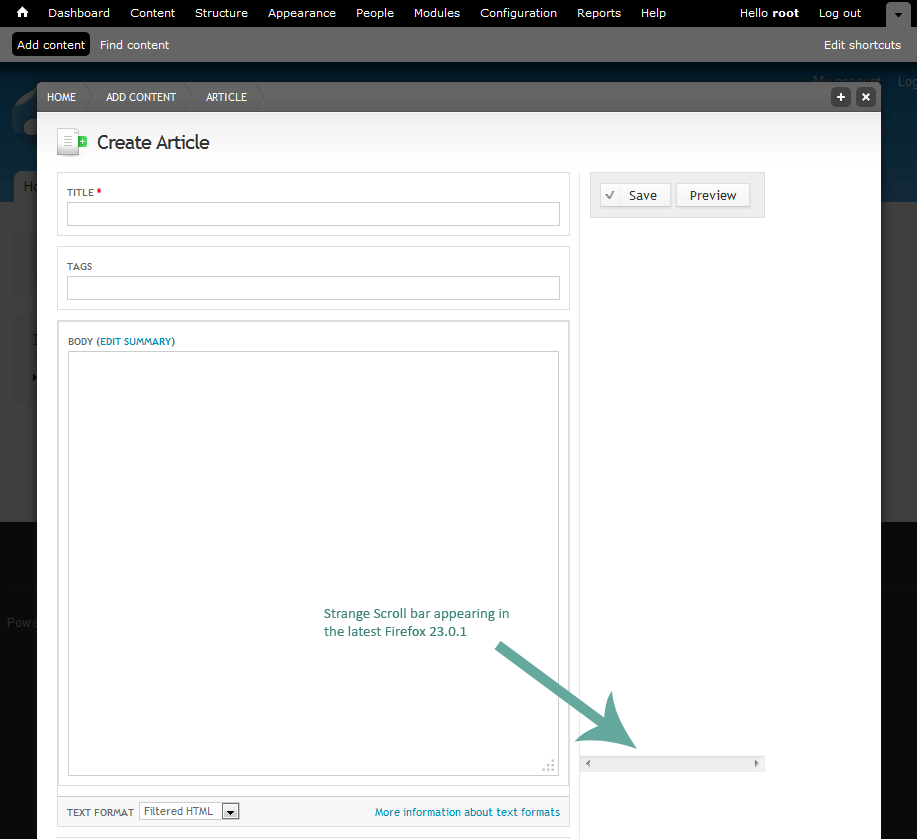Open the Structure section from the toolbar
The height and width of the screenshot is (839, 917).
coord(221,13)
